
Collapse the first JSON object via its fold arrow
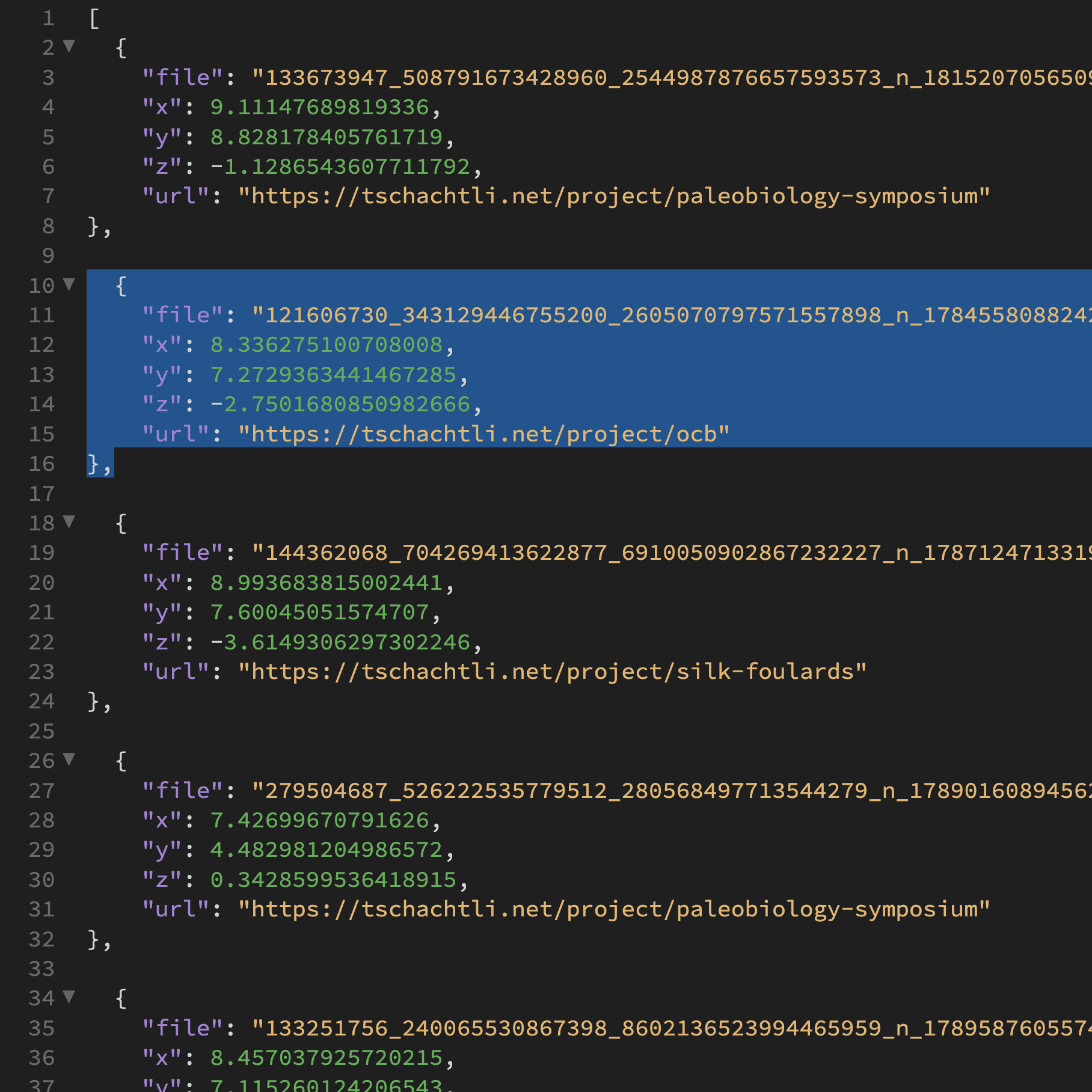click(70, 47)
